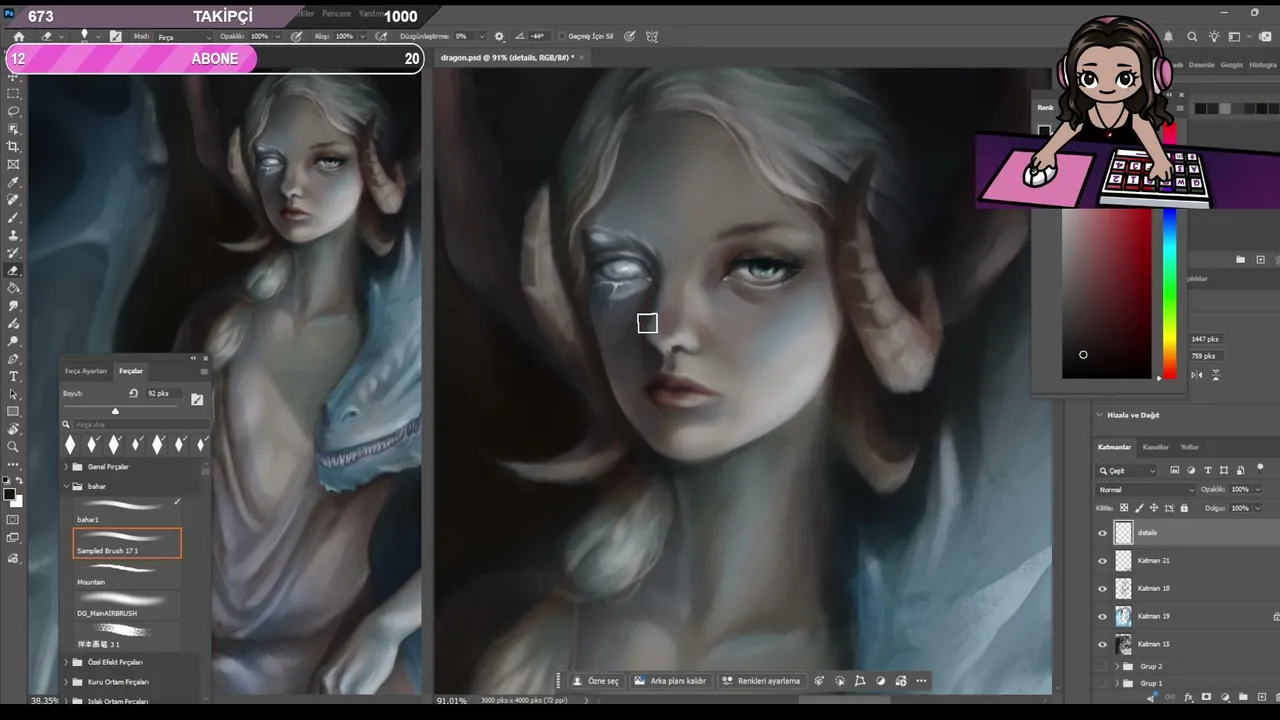The height and width of the screenshot is (720, 1280).
Task: Click the Özne seç button
Action: [x=595, y=681]
